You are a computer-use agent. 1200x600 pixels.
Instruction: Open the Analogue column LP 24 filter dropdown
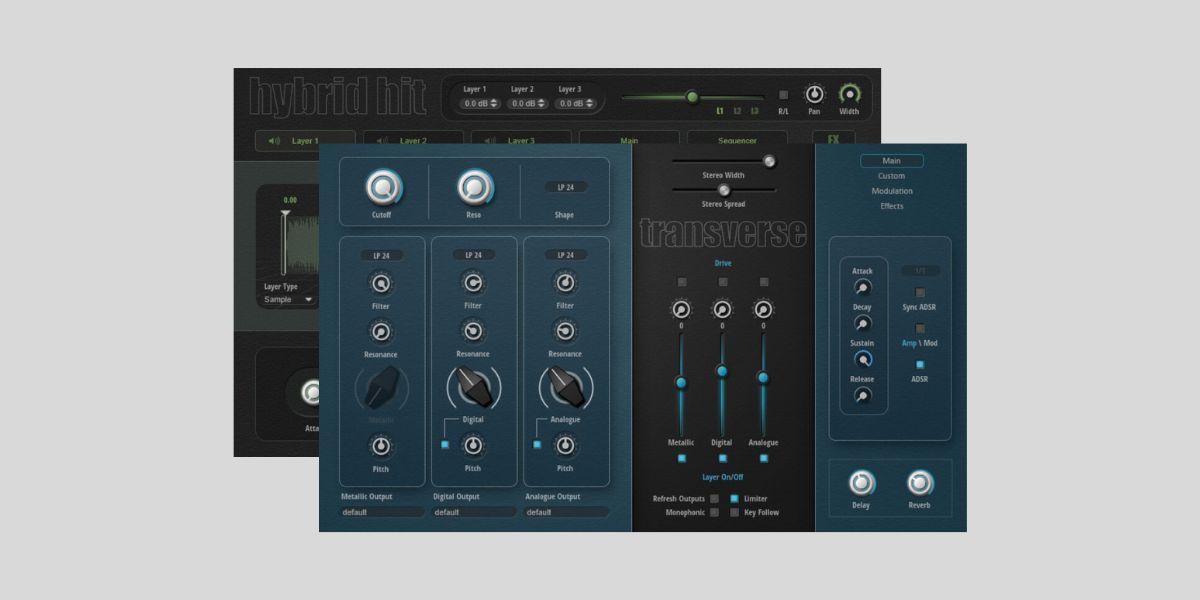(565, 255)
